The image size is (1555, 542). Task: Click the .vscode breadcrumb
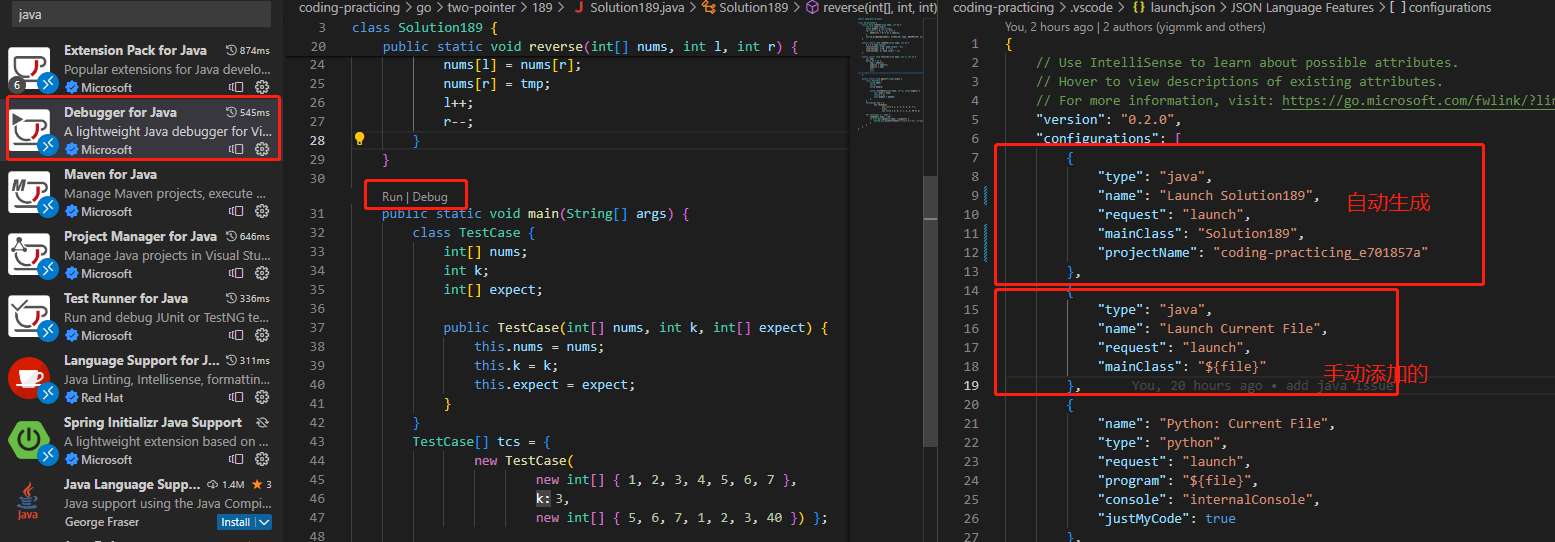coord(1091,7)
